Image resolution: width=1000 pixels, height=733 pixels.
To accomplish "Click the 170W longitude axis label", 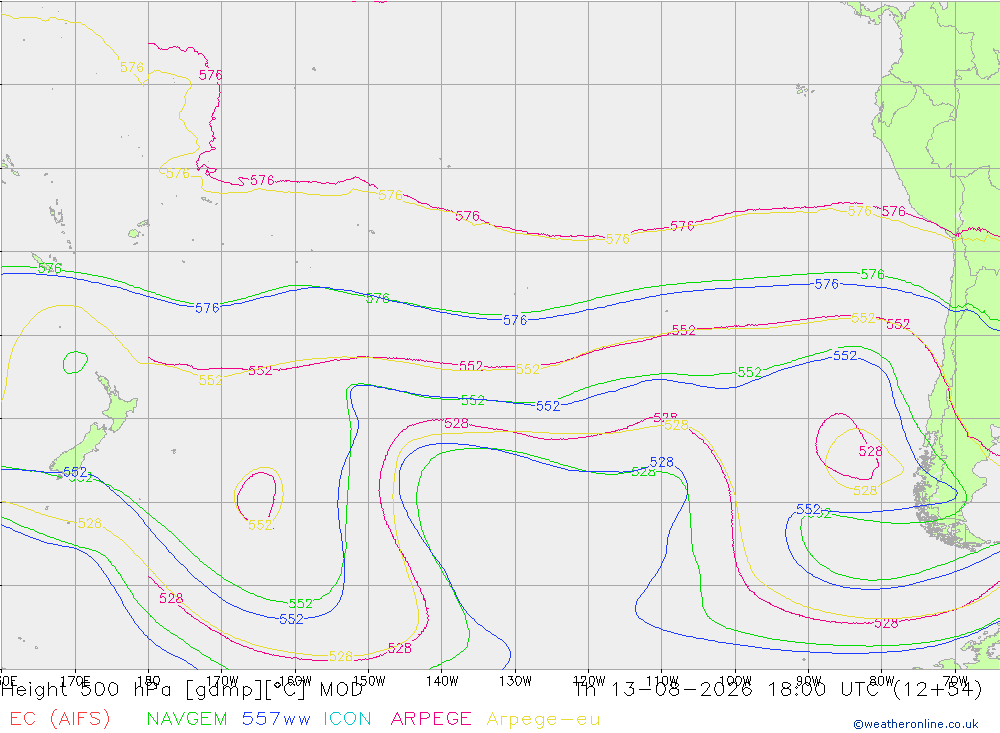I will point(222,681).
